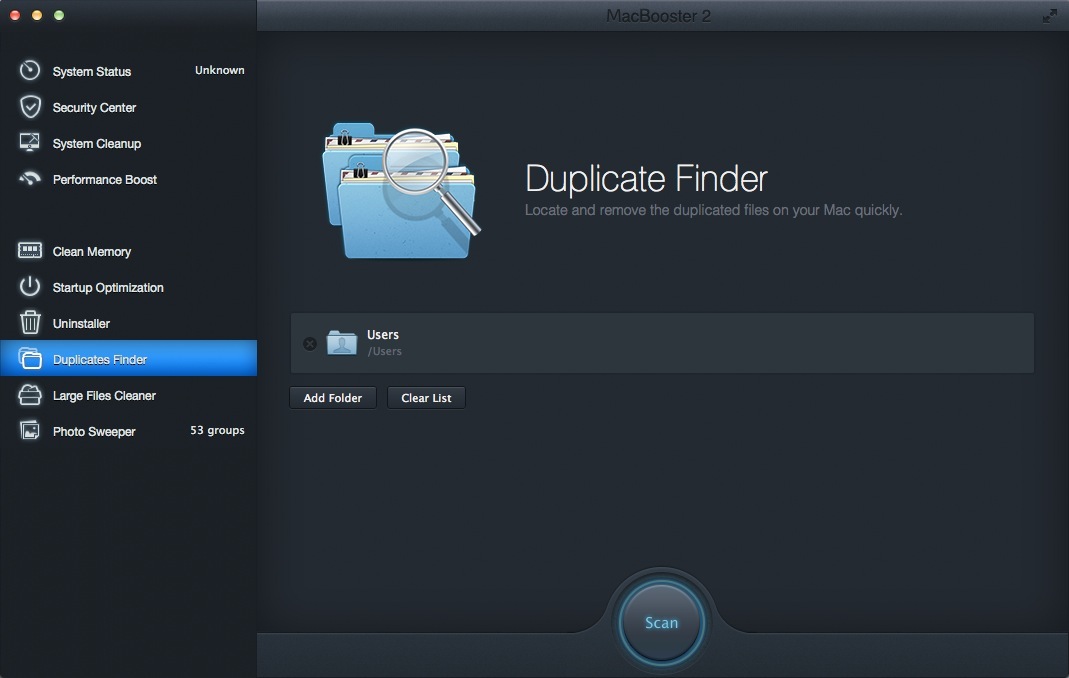Click the Clear List button
1069x678 pixels.
pyautogui.click(x=426, y=398)
